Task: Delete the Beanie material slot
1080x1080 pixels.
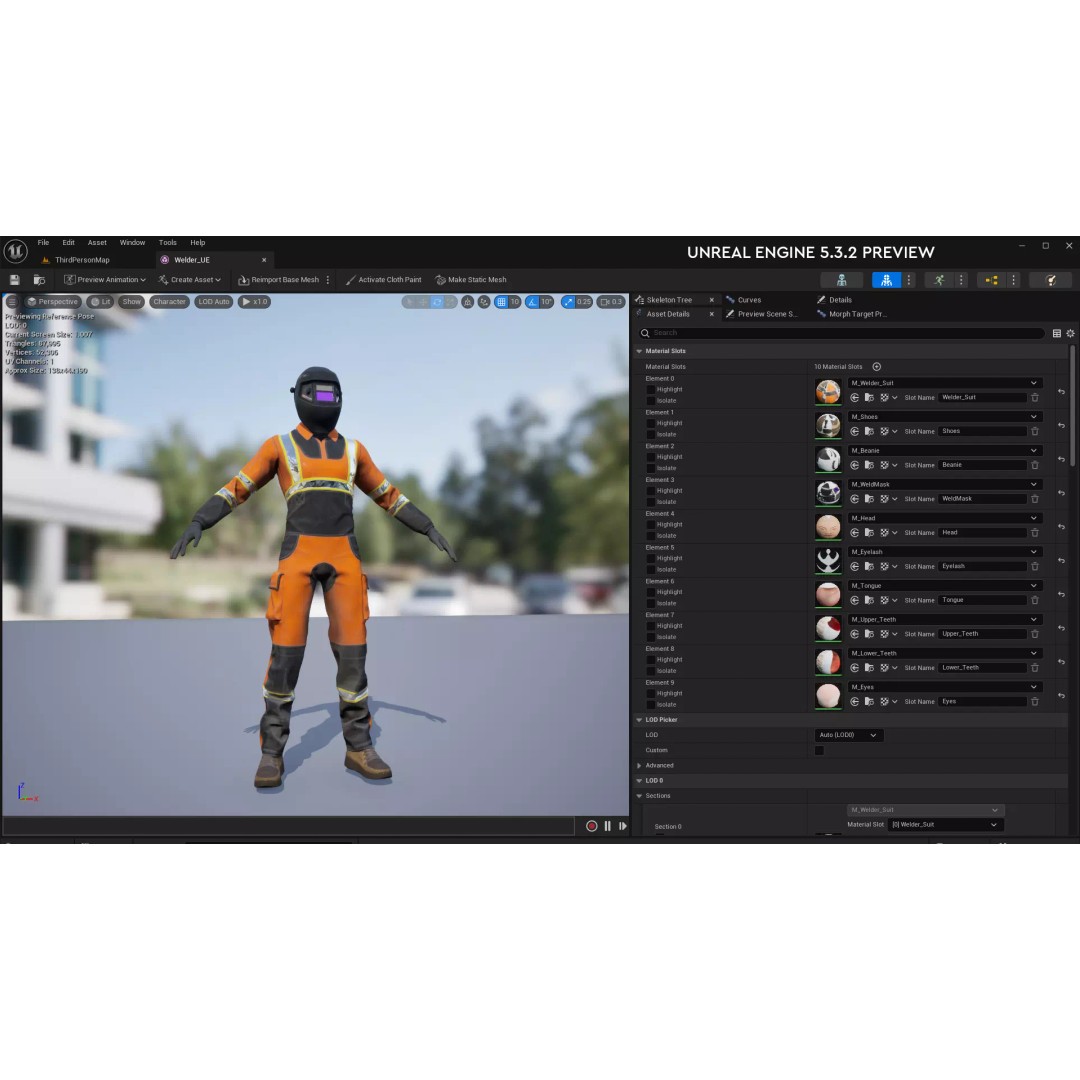Action: 1035,465
